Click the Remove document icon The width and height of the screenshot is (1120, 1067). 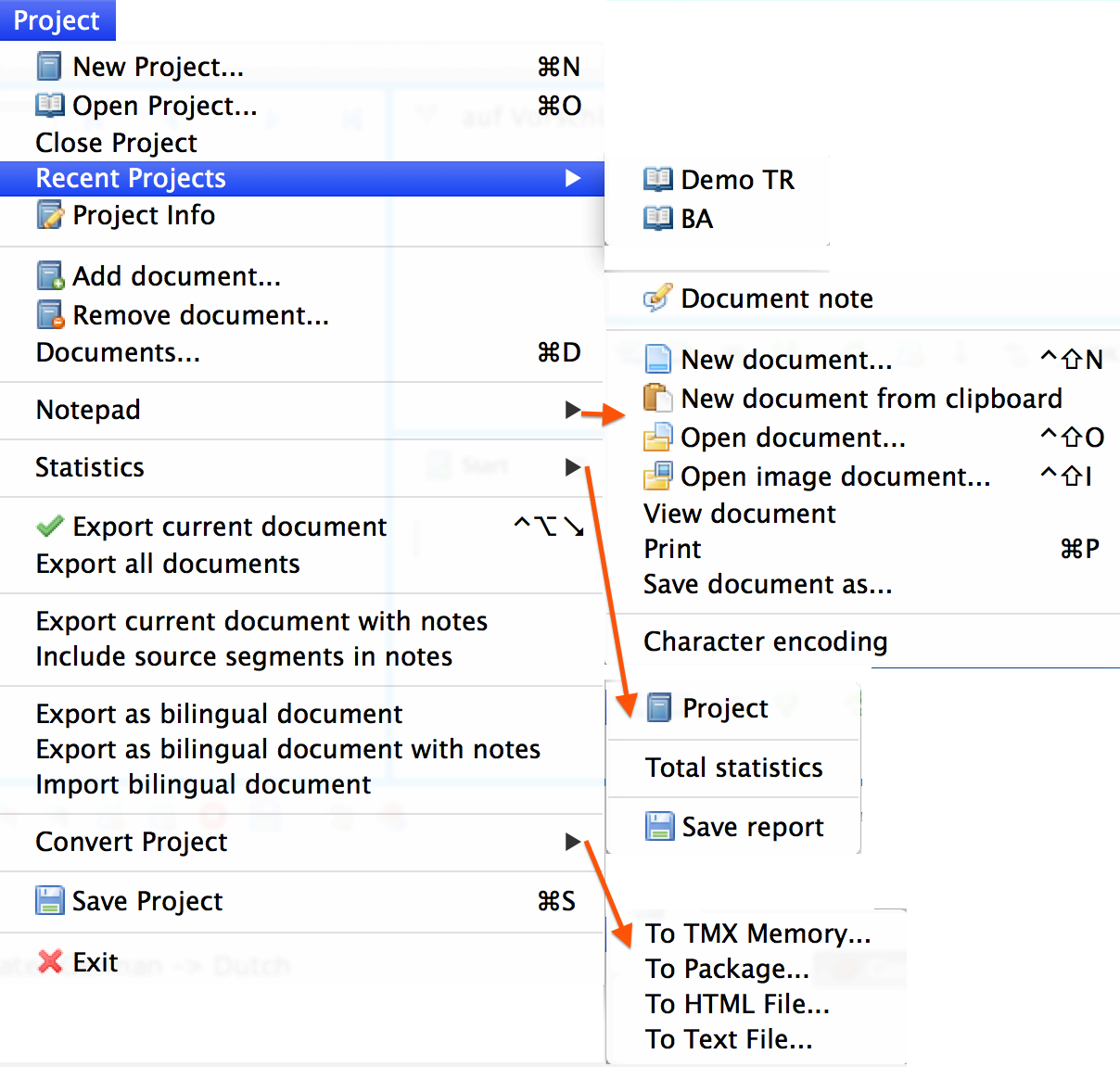50,315
